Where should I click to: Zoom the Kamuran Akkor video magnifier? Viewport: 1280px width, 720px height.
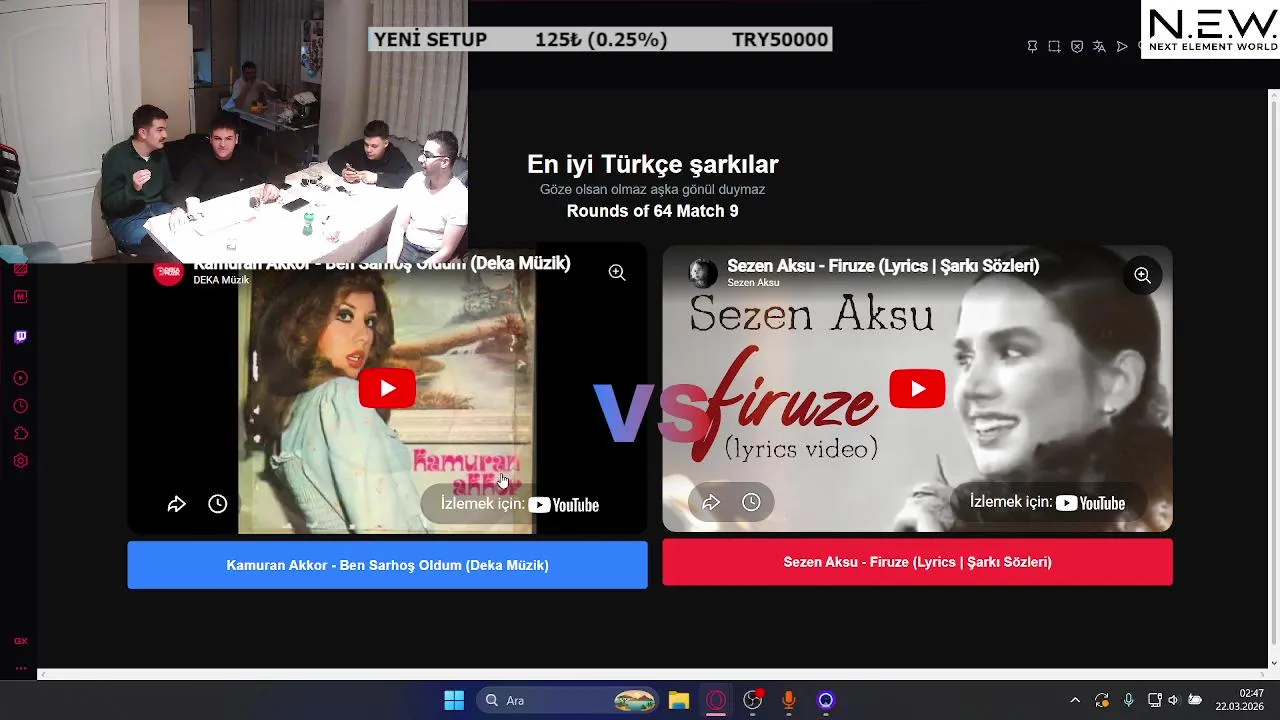point(617,272)
